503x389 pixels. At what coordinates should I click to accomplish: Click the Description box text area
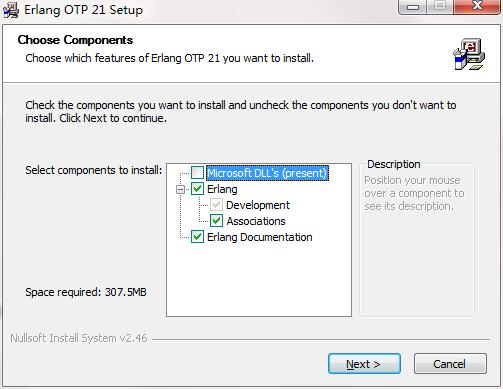[417, 240]
